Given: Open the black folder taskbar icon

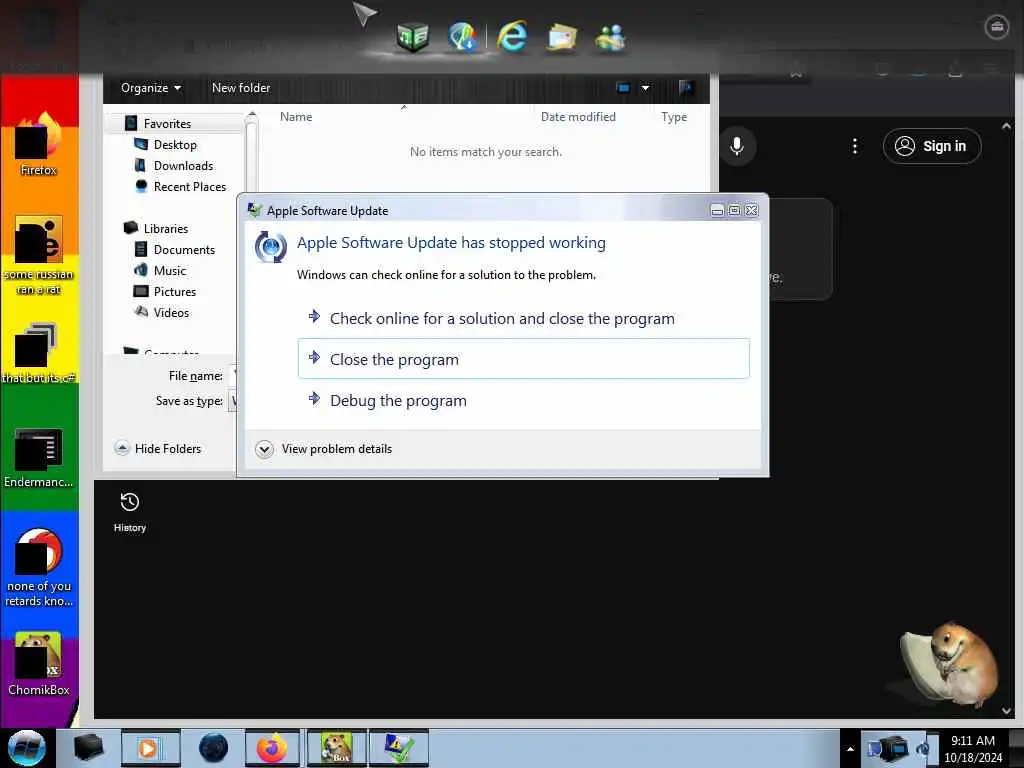Looking at the screenshot, I should point(88,748).
